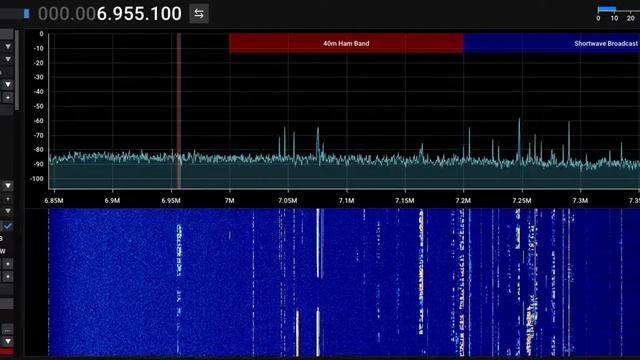Viewport: 640px width, 360px height.
Task: Click the 7.25M frequency axis label
Action: 522,201
